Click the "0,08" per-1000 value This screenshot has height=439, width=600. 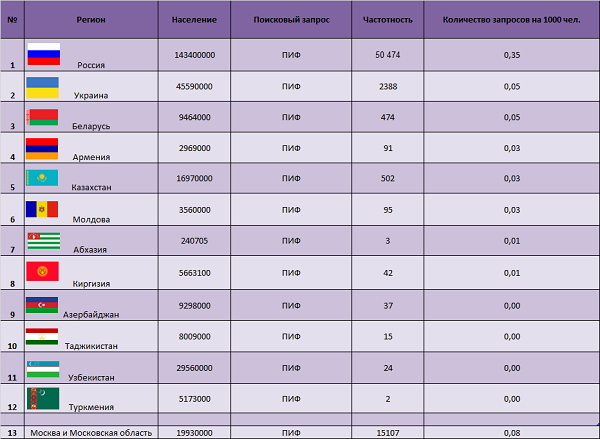(512, 433)
